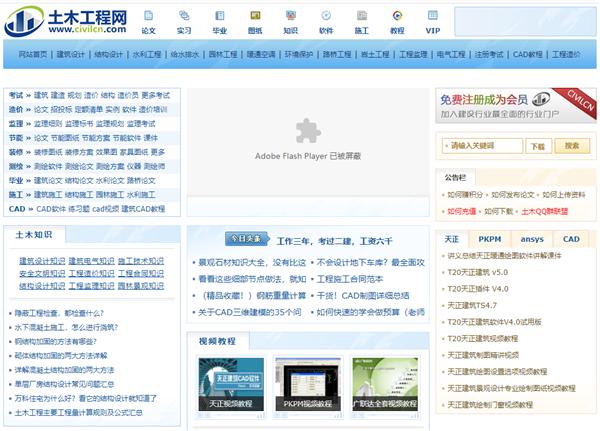Open the 园林景观知识 link
The height and width of the screenshot is (431, 600).
coord(141,286)
